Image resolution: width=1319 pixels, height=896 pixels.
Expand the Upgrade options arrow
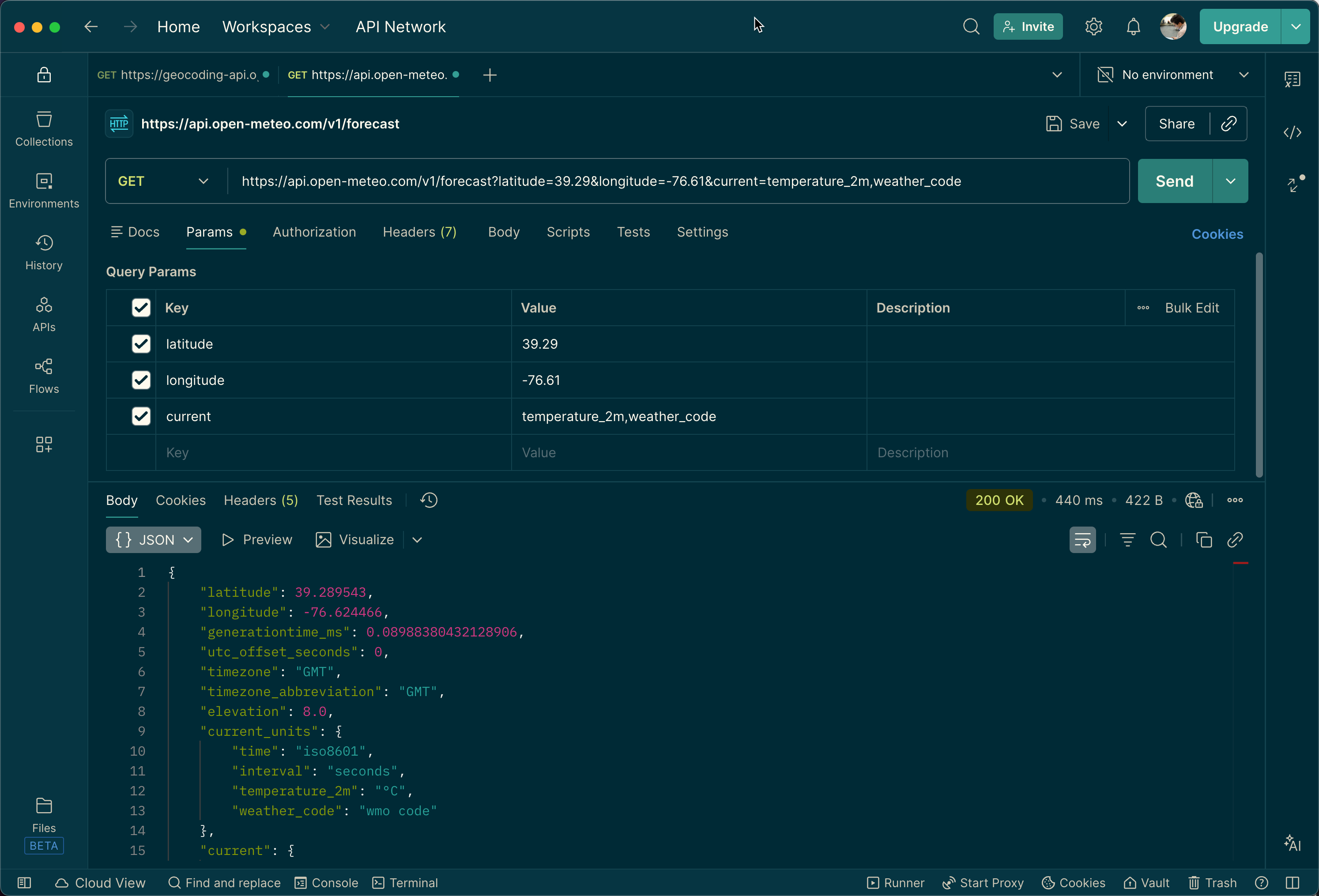pyautogui.click(x=1296, y=26)
